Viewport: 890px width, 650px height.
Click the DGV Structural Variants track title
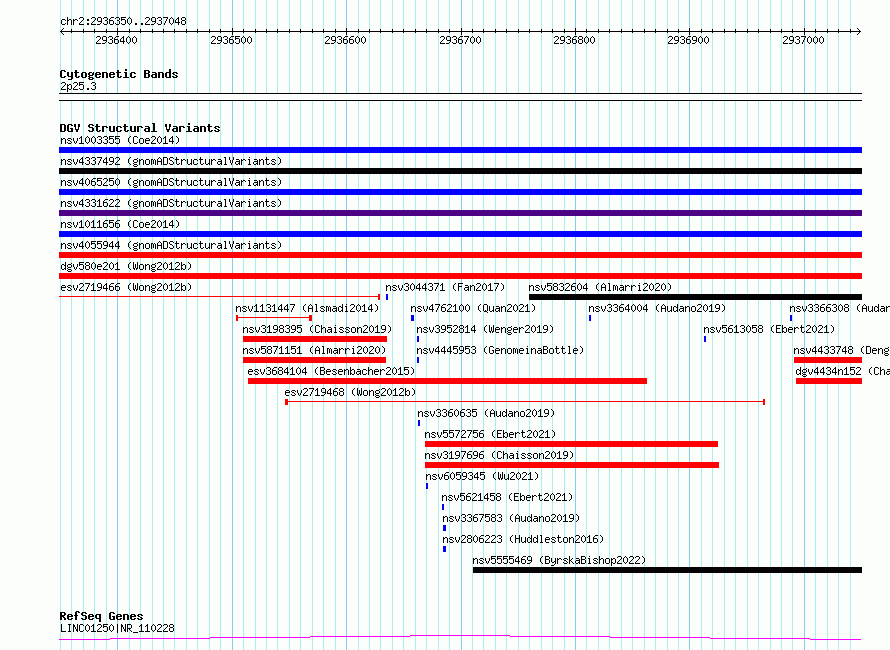coord(140,128)
